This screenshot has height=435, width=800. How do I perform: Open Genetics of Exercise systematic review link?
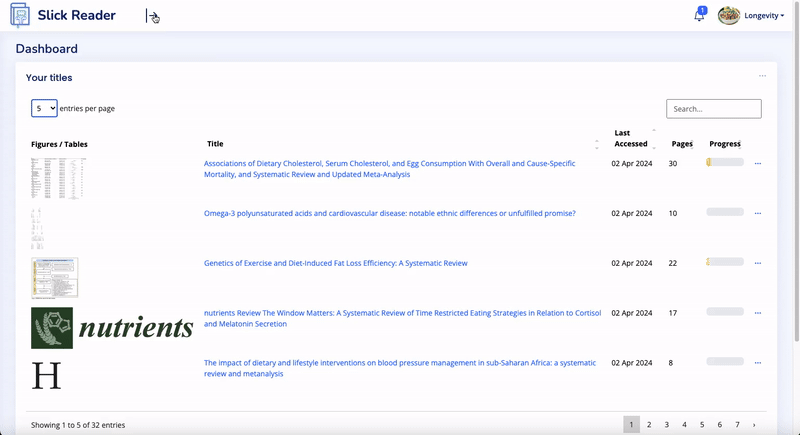[335, 263]
